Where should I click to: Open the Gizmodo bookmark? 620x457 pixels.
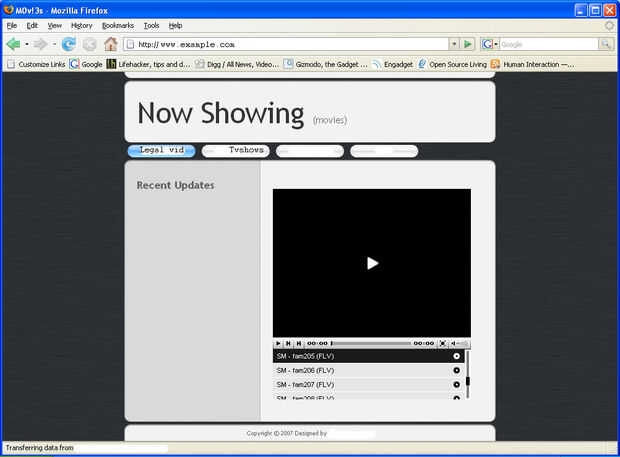pos(326,64)
